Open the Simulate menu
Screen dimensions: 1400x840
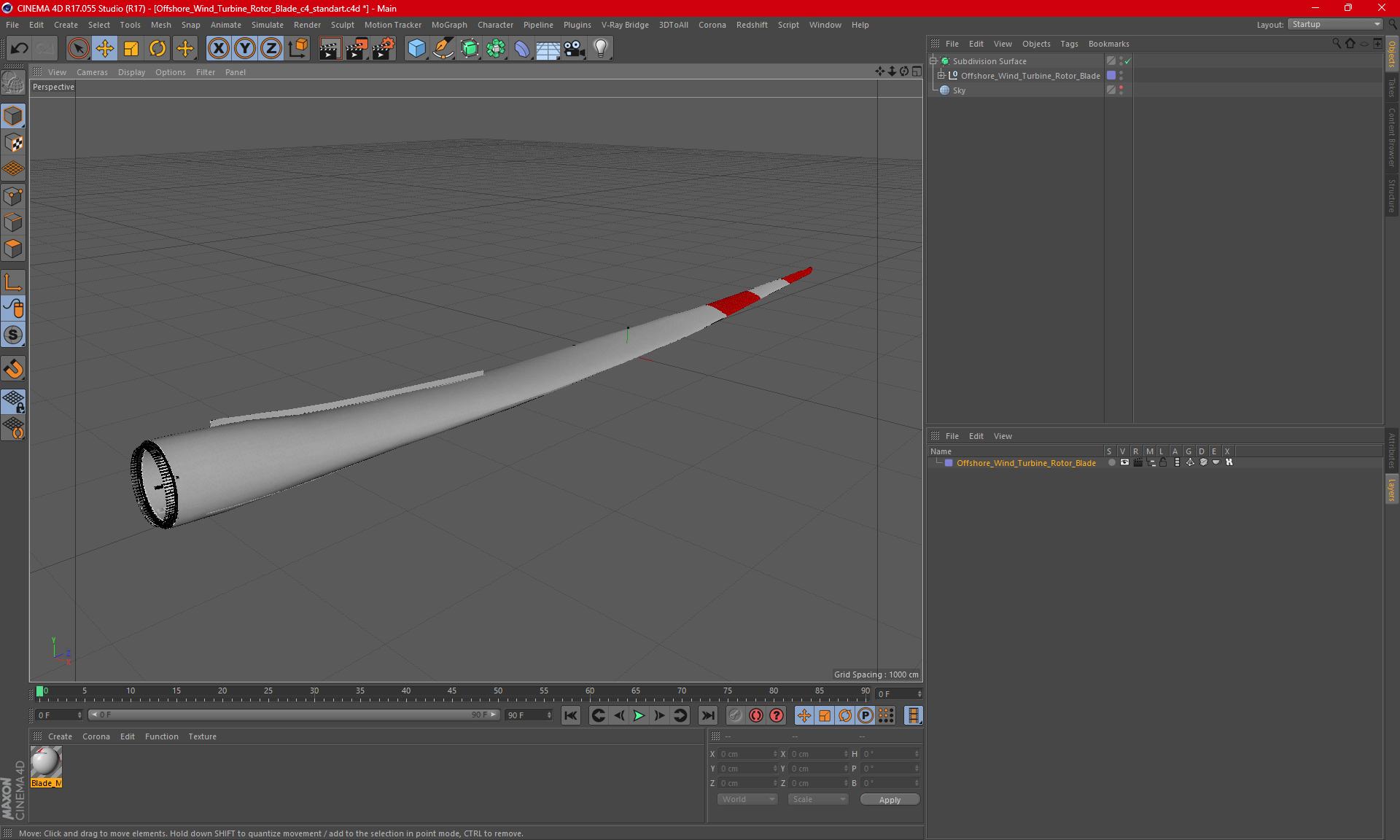(x=267, y=25)
